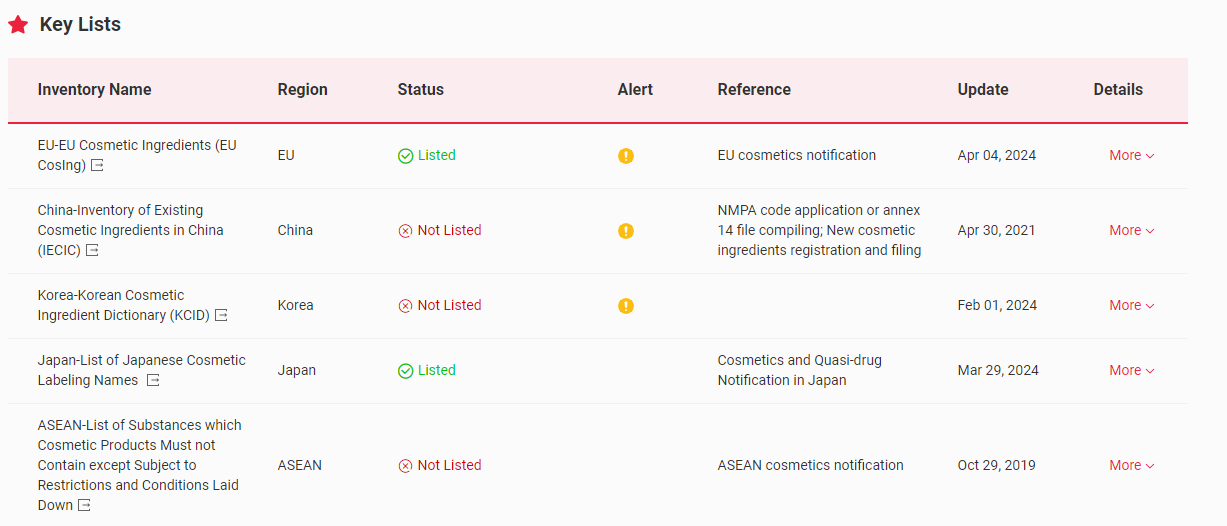Open external link icon for EU CosIng
The width and height of the screenshot is (1227, 526).
coord(97,166)
